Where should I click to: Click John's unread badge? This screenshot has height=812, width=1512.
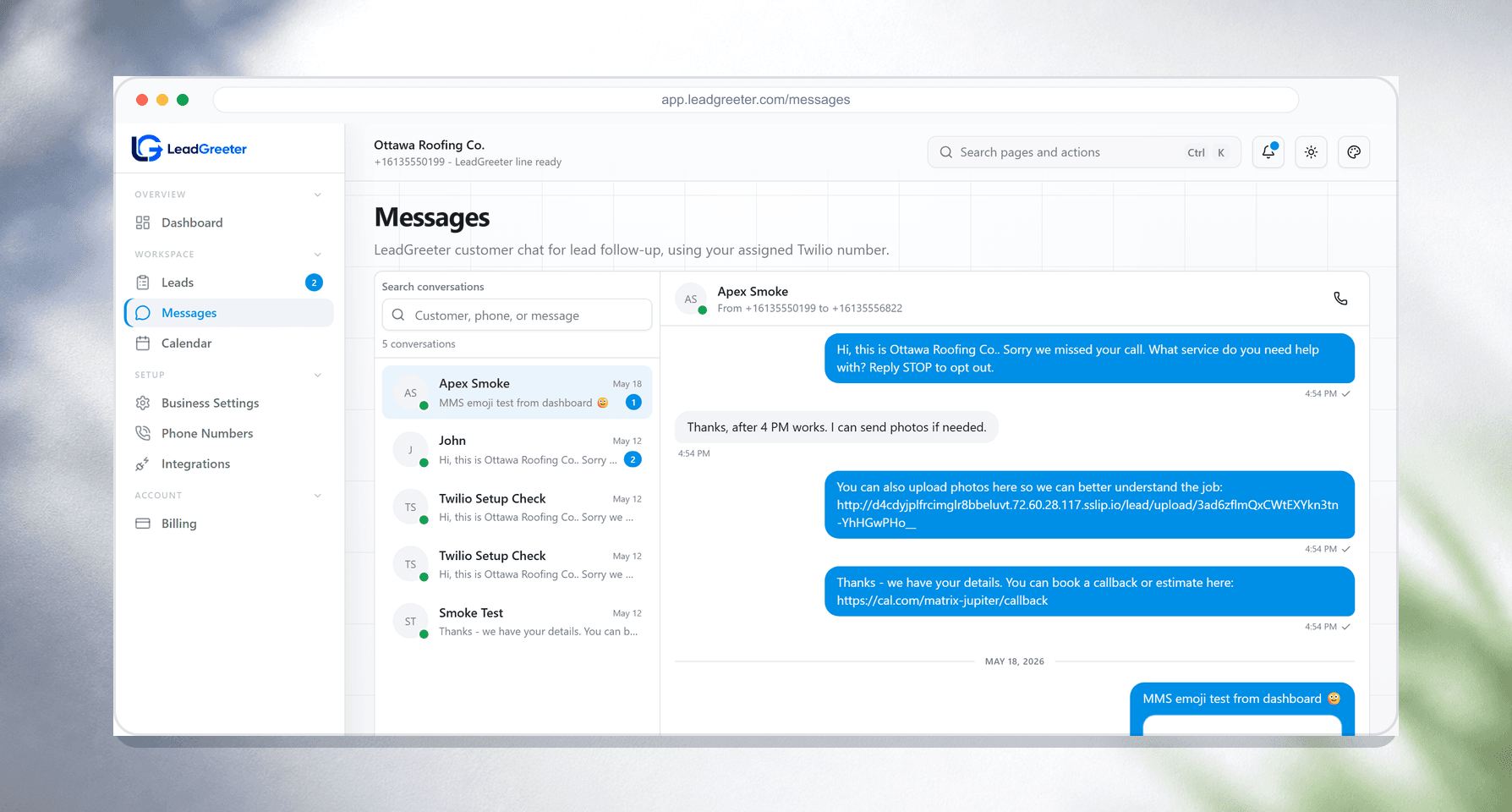[x=633, y=459]
